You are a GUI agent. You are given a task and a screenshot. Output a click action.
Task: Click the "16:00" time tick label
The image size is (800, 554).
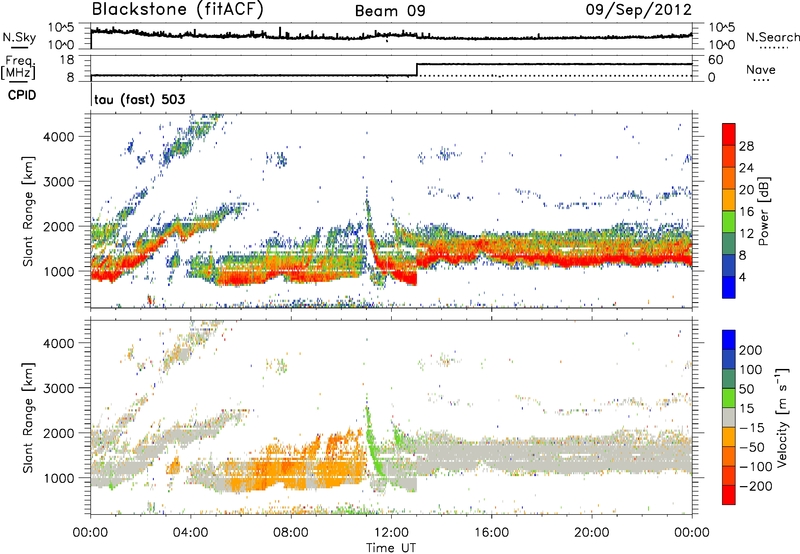(491, 533)
